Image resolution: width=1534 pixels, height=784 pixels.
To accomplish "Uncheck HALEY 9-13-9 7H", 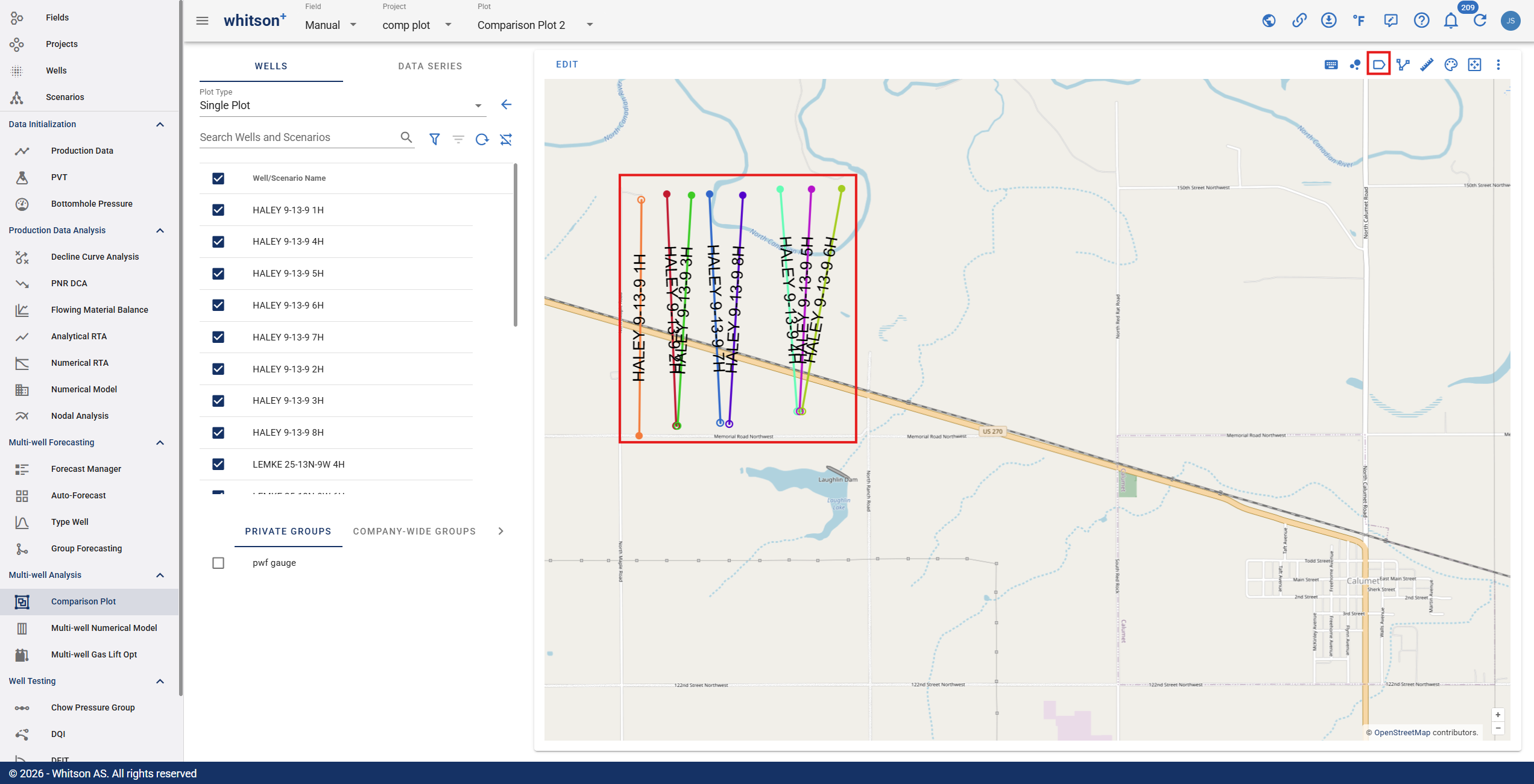I will (x=218, y=337).
